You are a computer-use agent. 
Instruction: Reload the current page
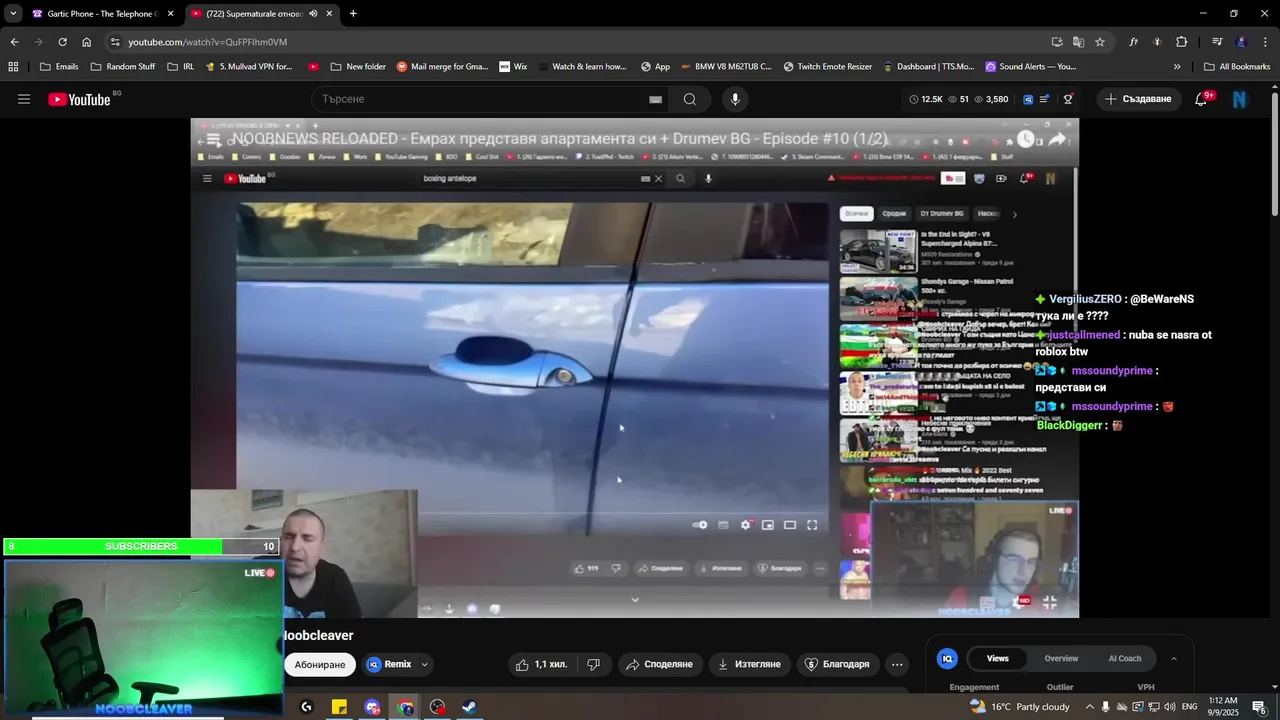[62, 42]
